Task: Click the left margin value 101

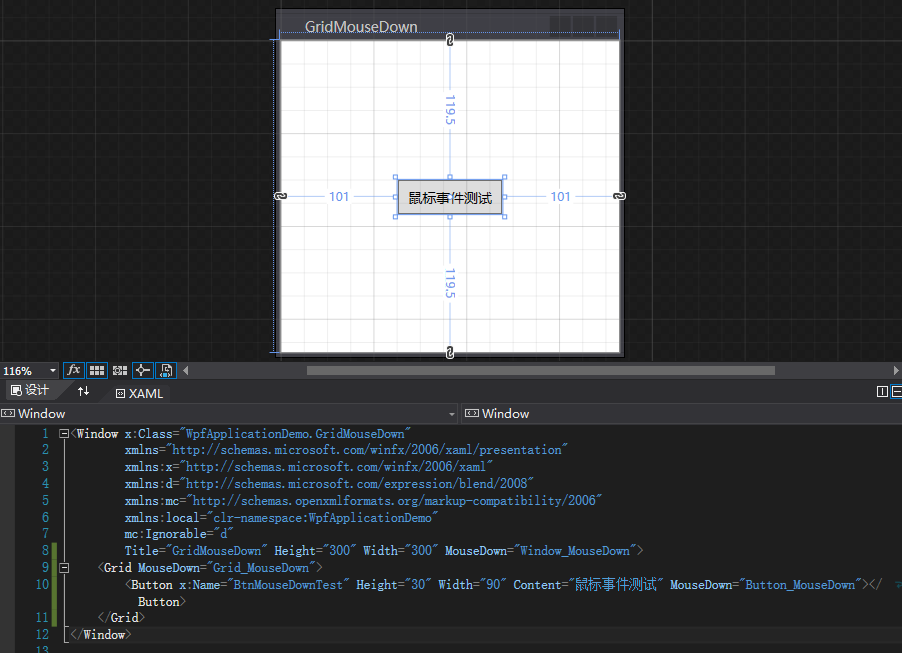Action: pyautogui.click(x=339, y=197)
